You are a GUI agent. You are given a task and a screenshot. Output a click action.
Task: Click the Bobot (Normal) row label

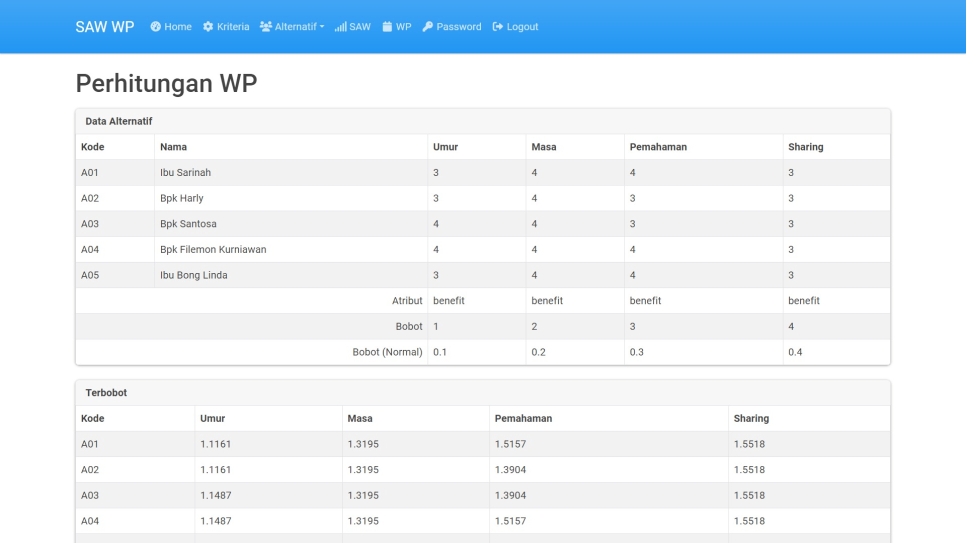point(388,352)
